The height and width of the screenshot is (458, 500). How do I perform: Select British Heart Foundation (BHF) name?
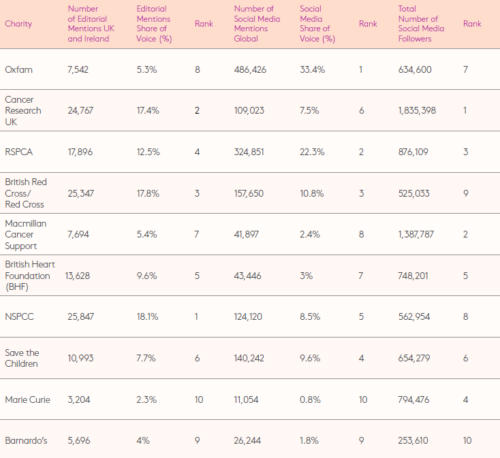click(x=30, y=276)
